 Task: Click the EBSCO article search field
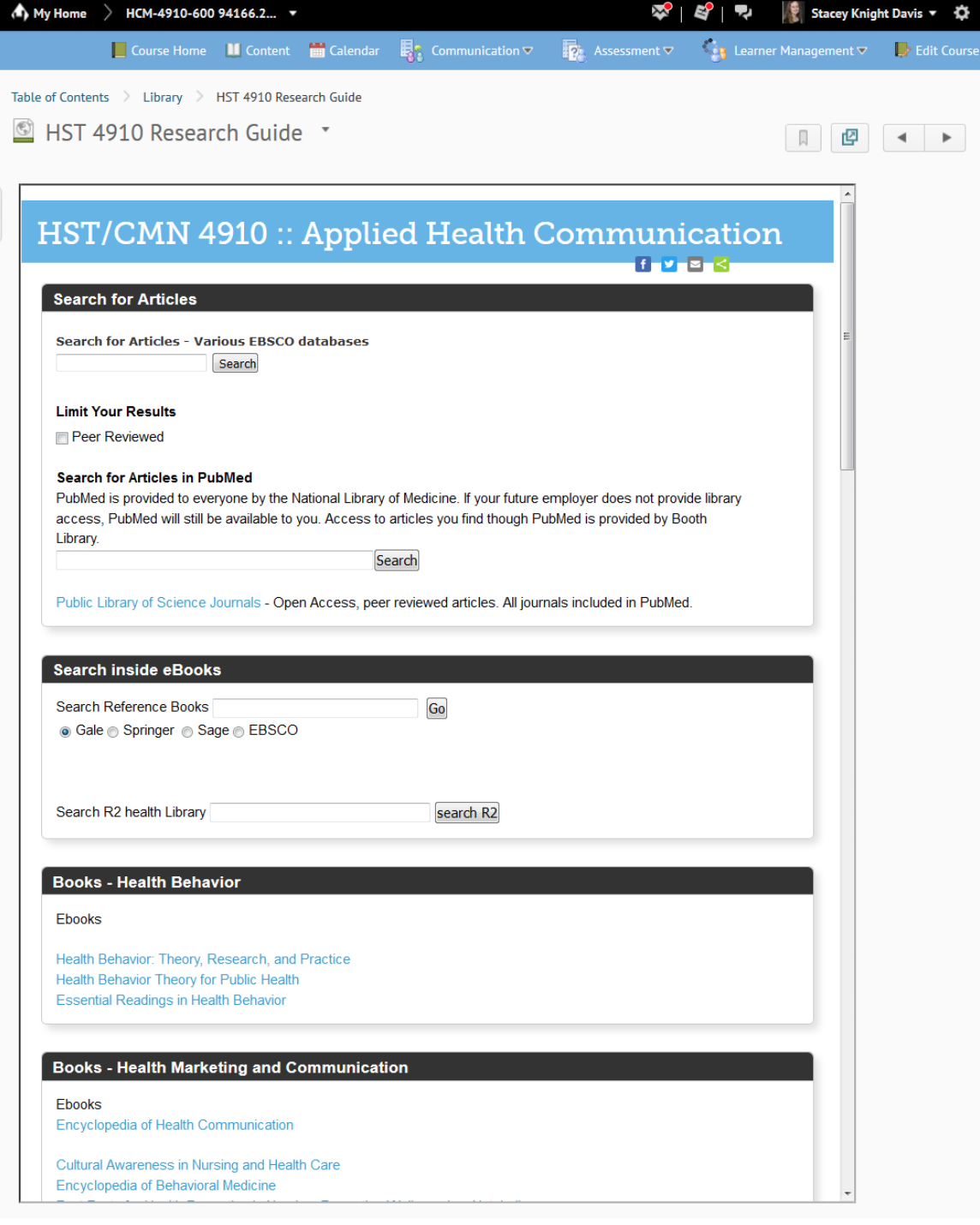point(131,363)
